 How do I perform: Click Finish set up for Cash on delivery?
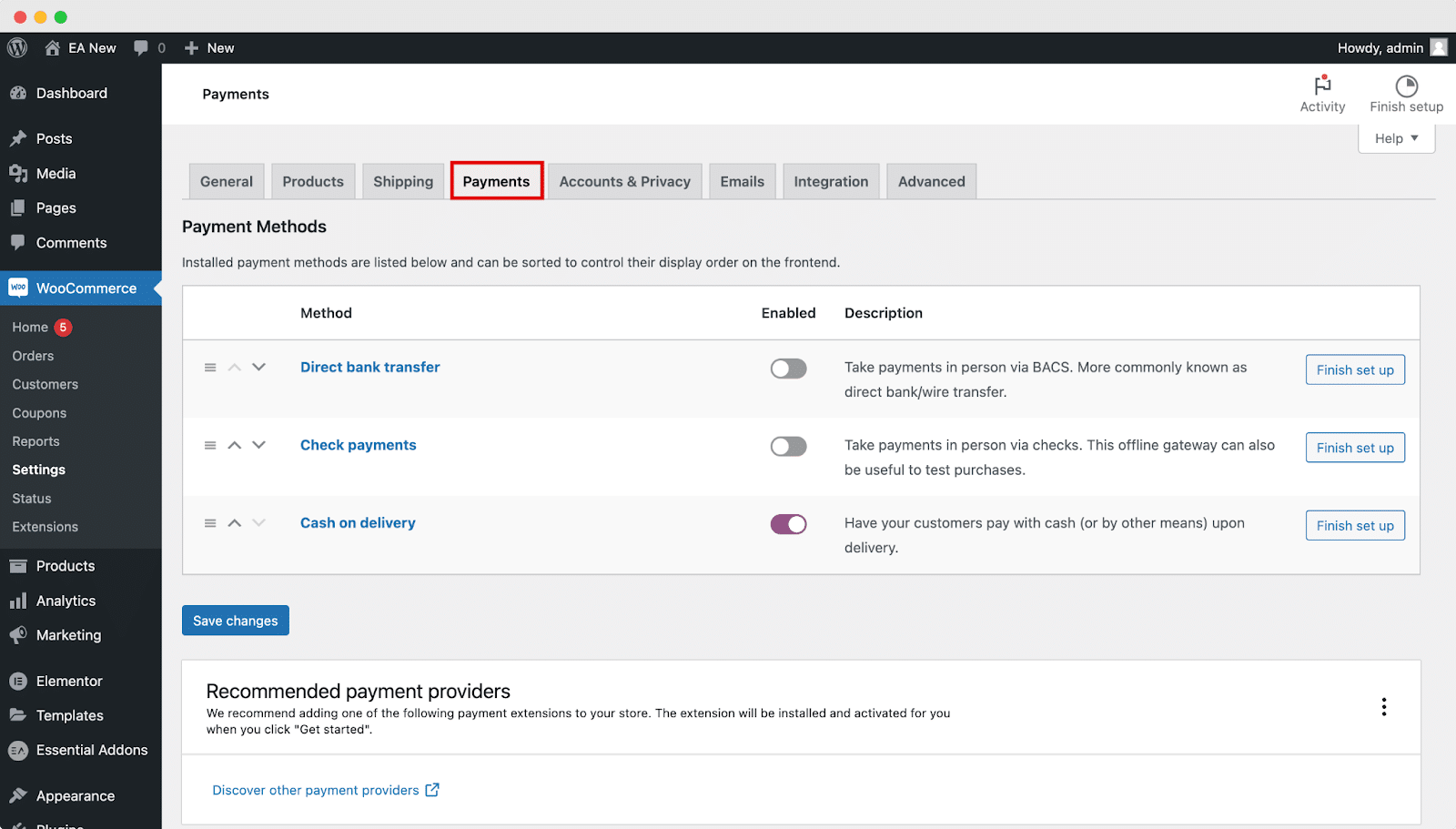tap(1355, 525)
